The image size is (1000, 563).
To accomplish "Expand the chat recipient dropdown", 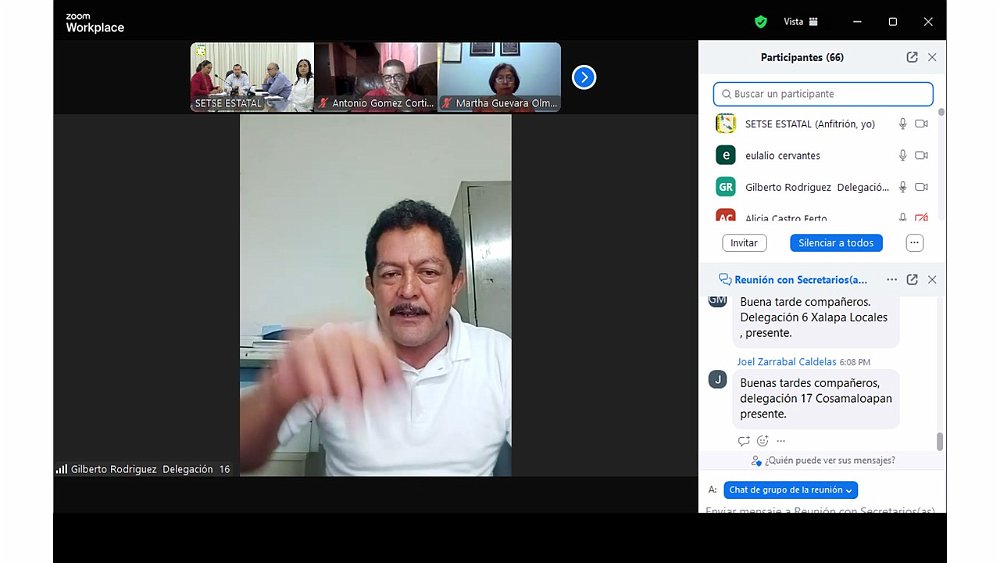I will 790,490.
